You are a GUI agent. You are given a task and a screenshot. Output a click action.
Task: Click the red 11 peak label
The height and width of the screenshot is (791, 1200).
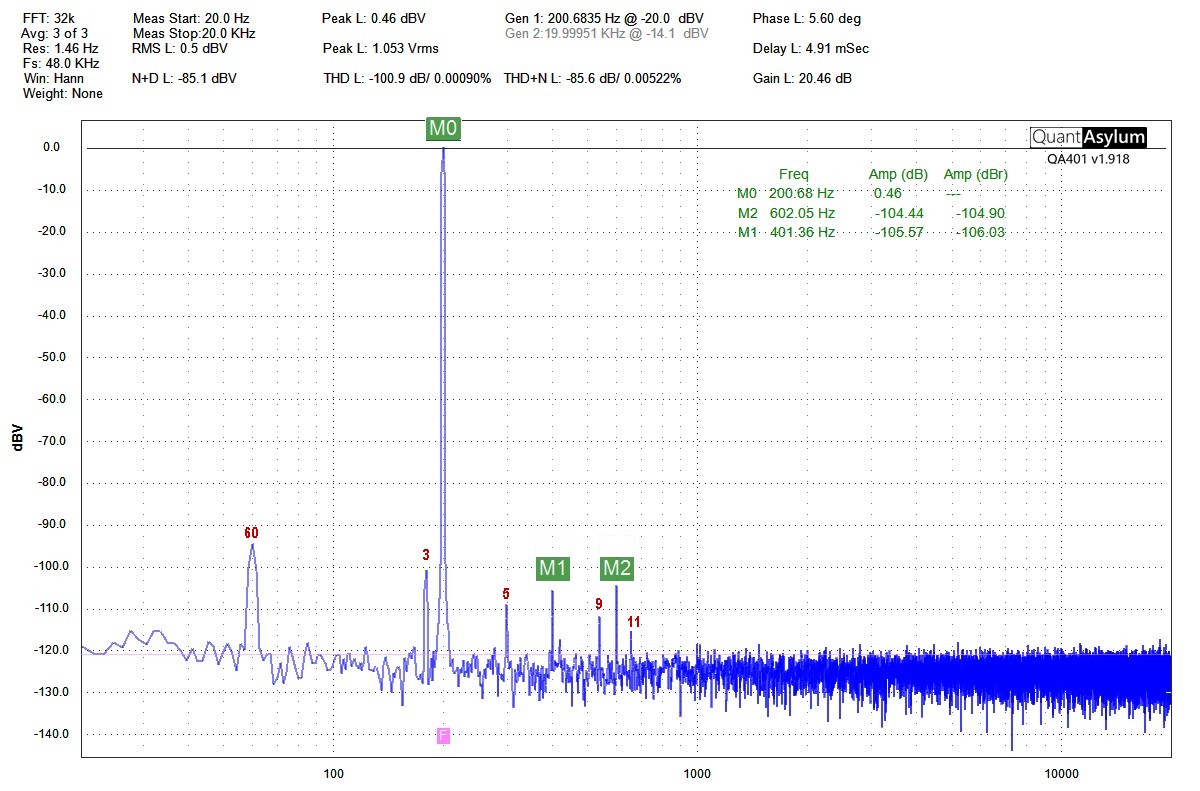click(x=633, y=622)
